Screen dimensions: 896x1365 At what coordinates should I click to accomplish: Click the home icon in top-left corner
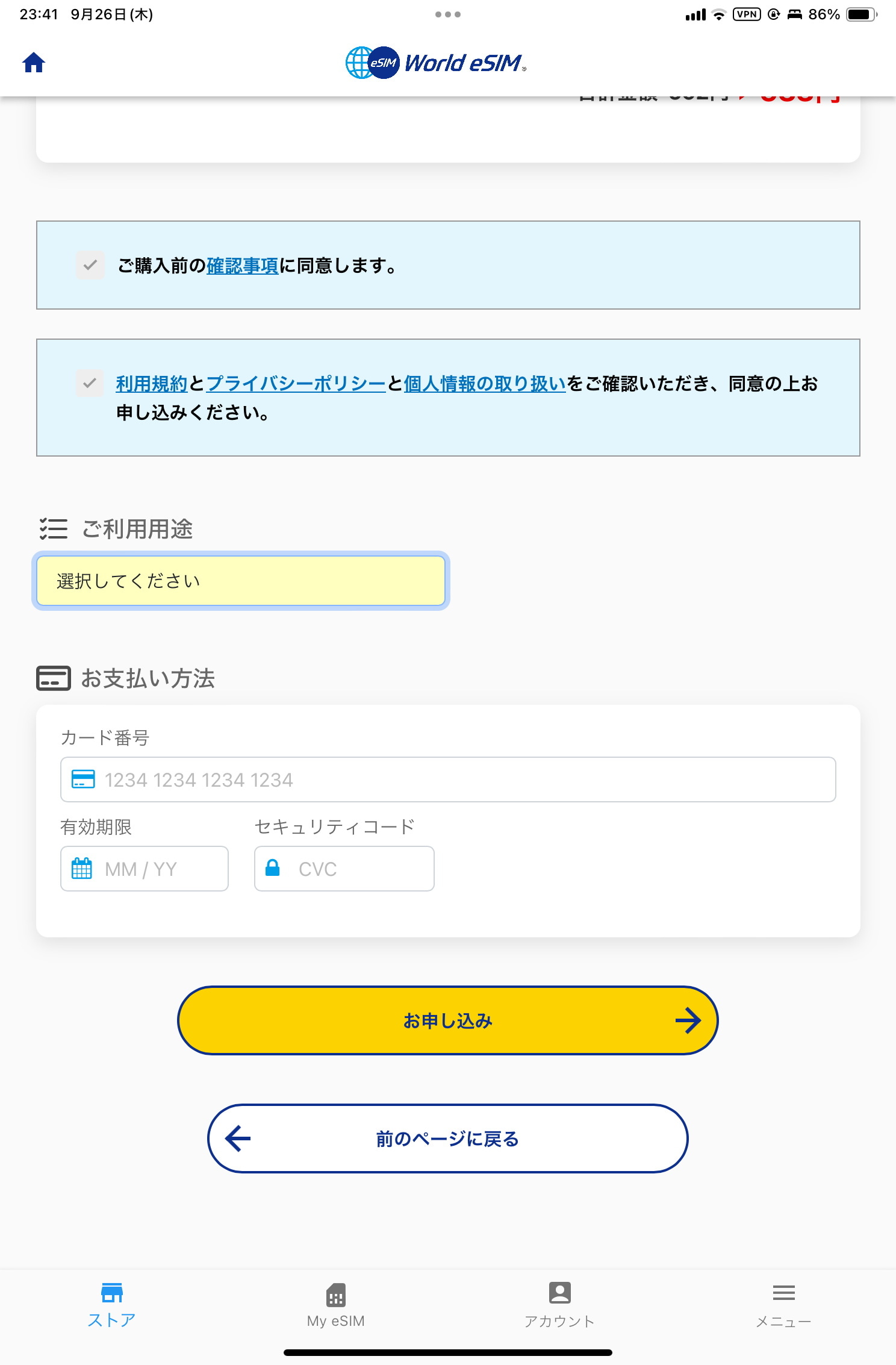pyautogui.click(x=33, y=62)
